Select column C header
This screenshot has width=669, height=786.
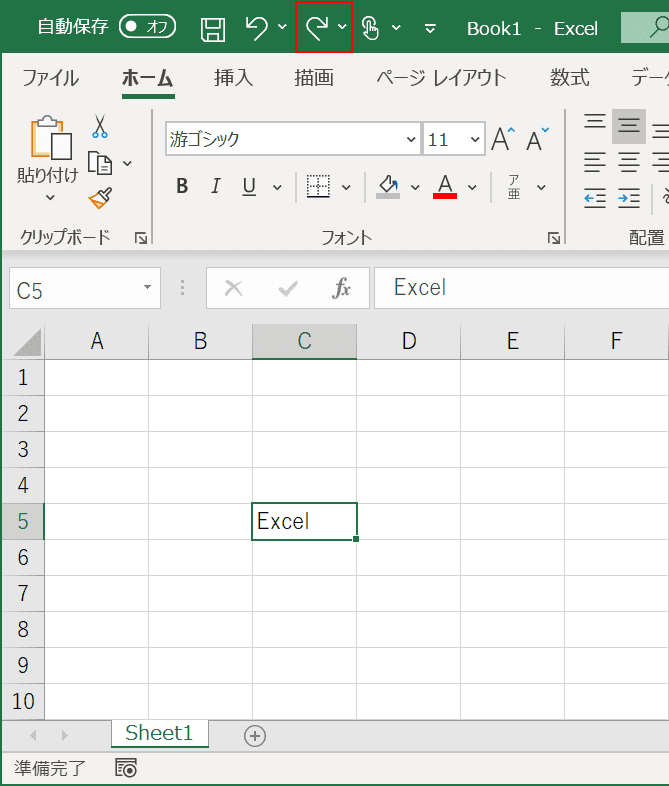(x=305, y=341)
